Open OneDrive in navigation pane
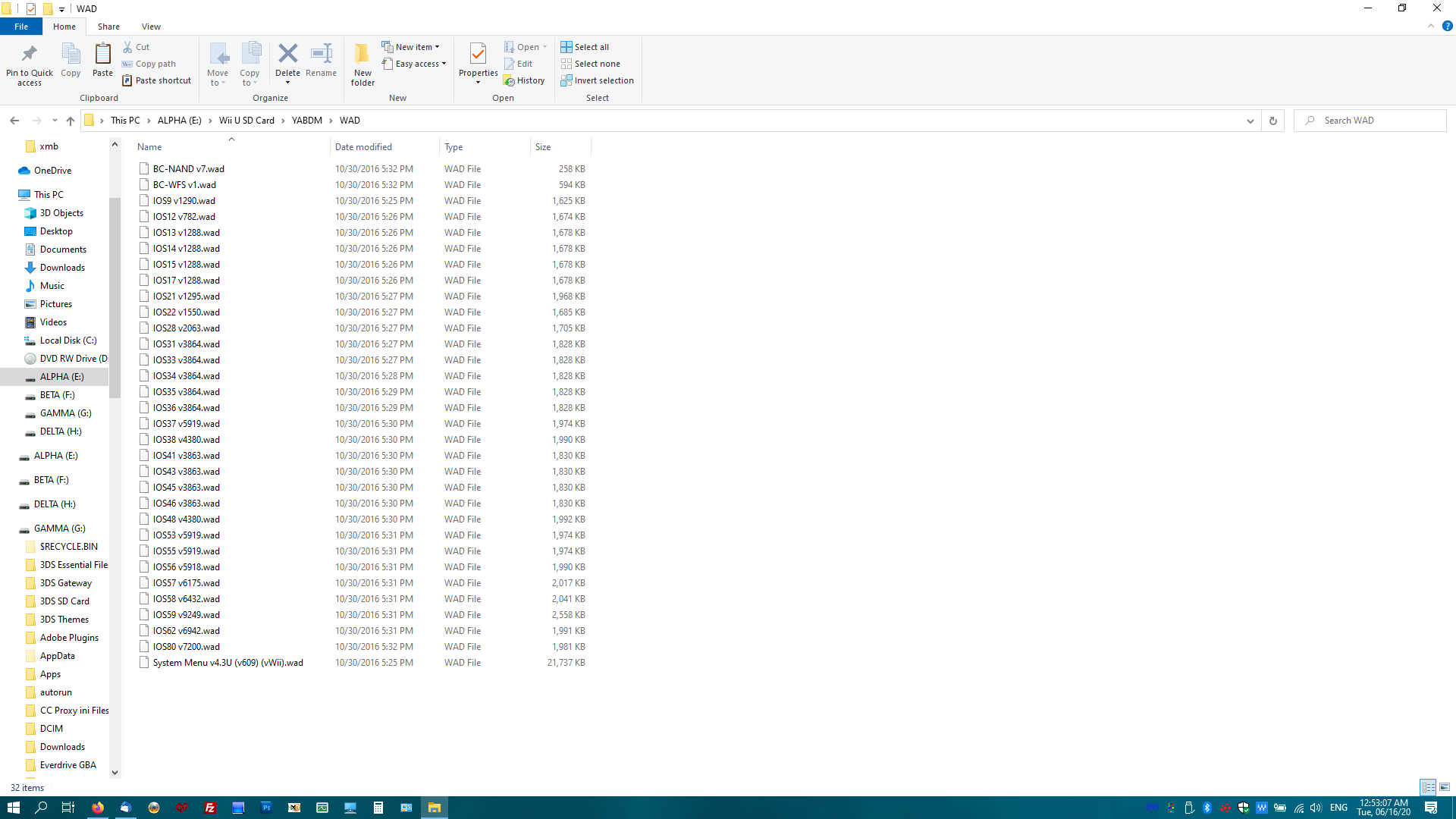Screen dimensions: 1456x819 pyautogui.click(x=52, y=171)
